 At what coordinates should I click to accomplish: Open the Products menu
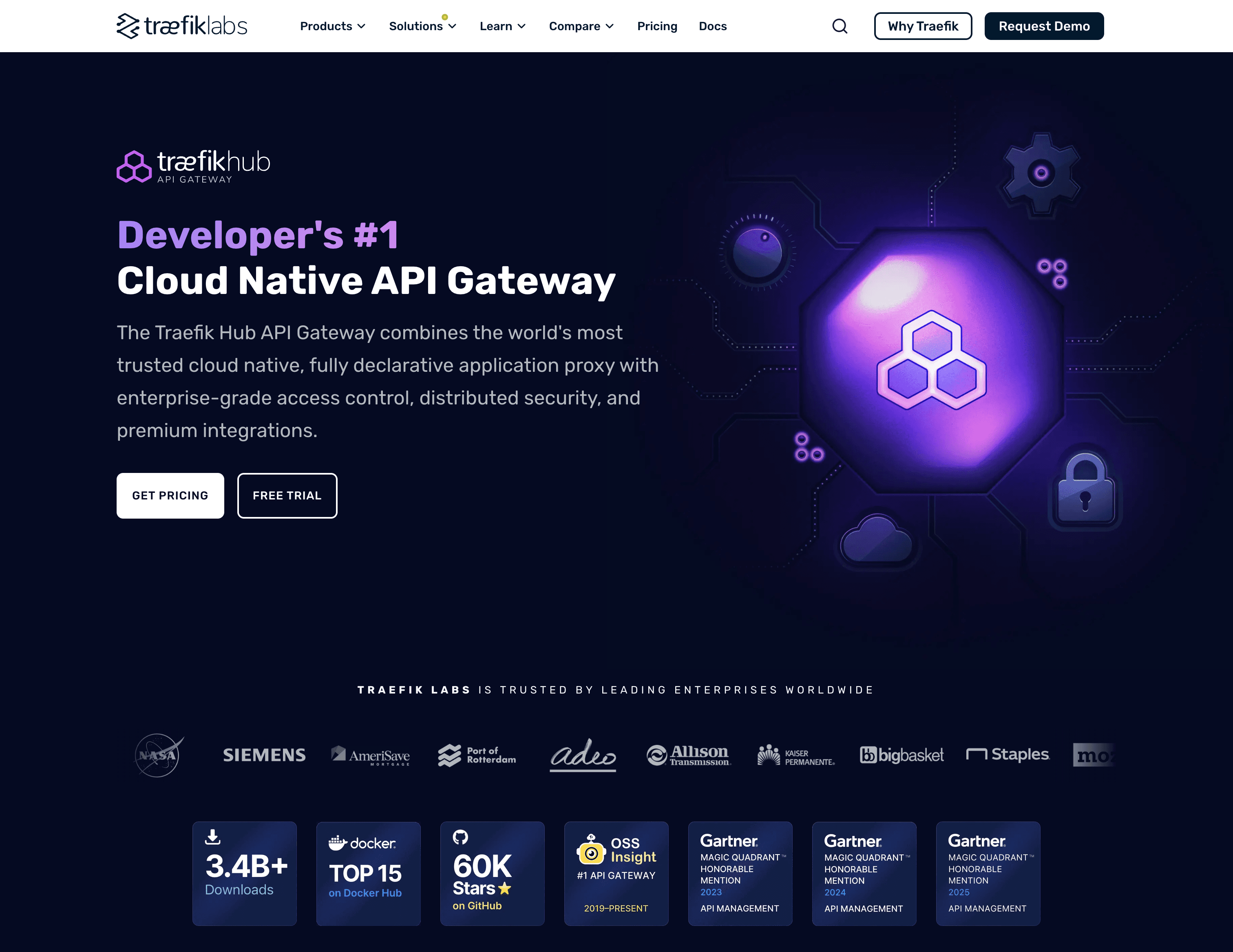point(333,27)
